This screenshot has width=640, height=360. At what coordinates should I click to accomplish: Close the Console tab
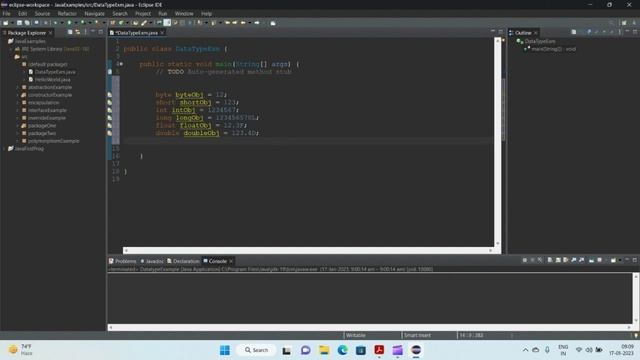point(231,261)
